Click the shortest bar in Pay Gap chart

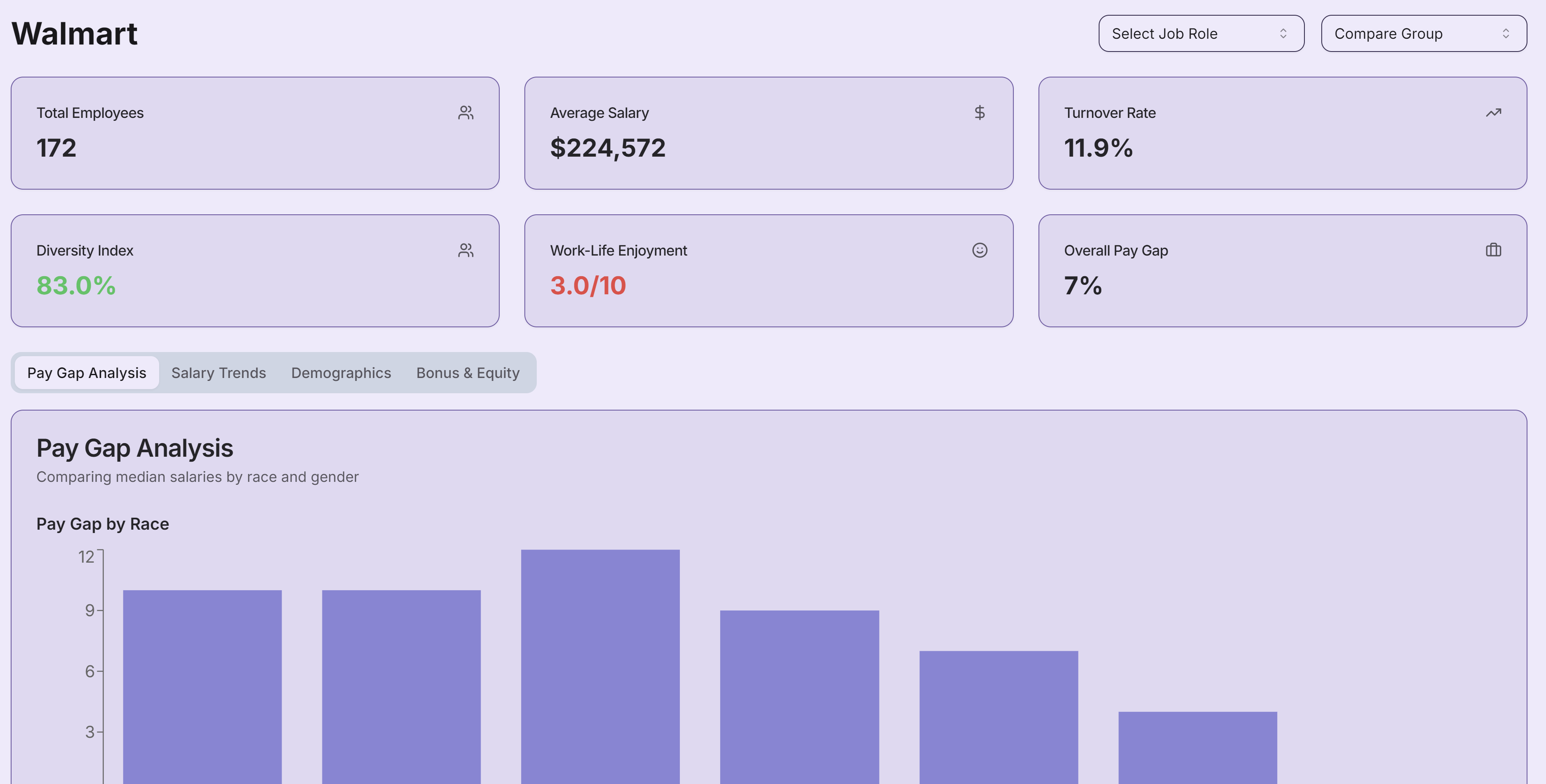click(x=1197, y=747)
